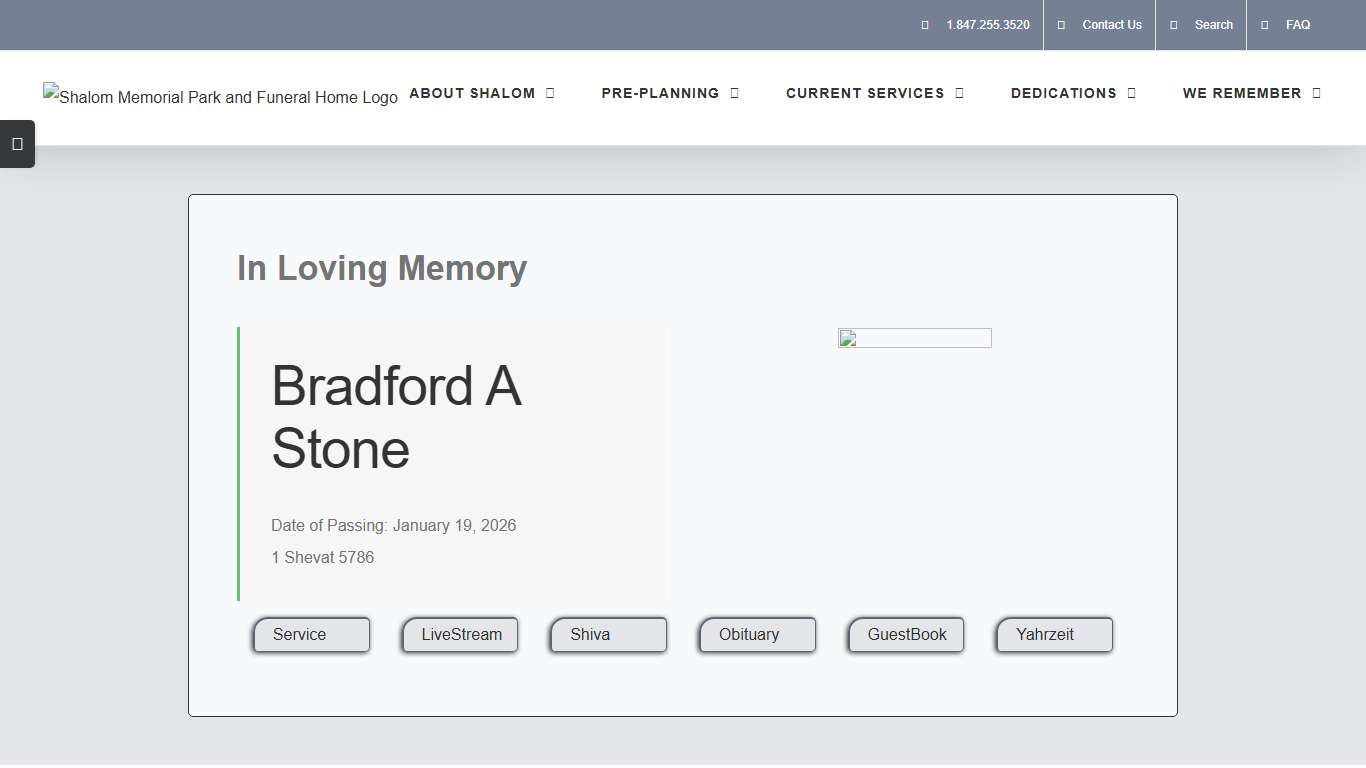Click the FAQ icon in the top bar
This screenshot has height=768, width=1366.
[x=1265, y=24]
